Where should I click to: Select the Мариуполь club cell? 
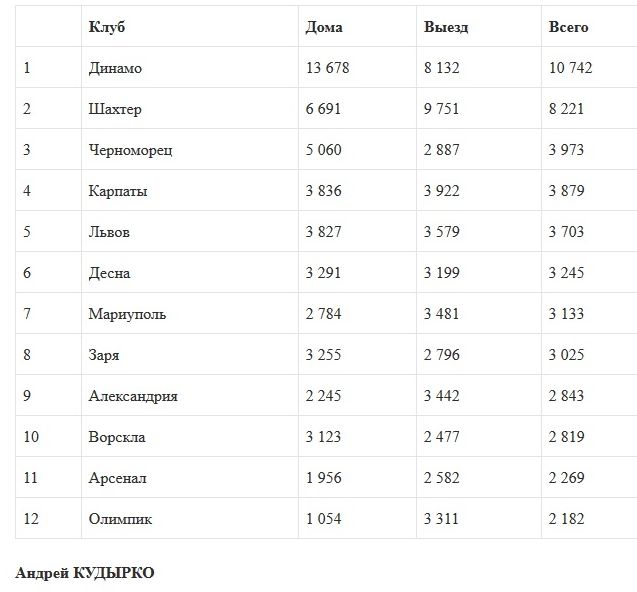tap(127, 314)
